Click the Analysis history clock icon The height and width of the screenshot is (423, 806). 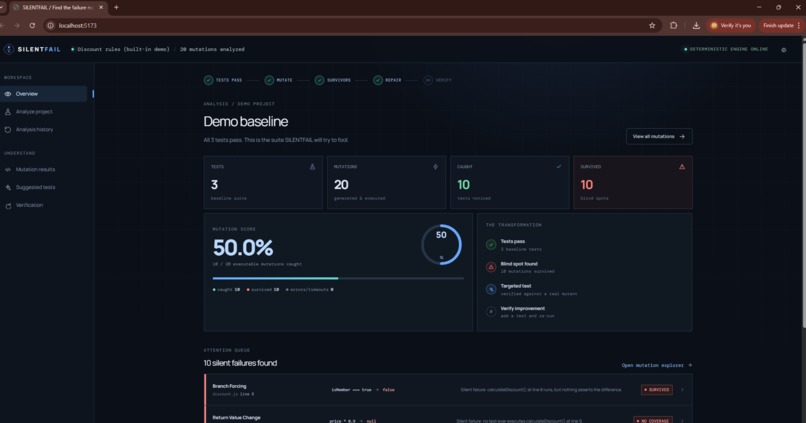pos(8,130)
